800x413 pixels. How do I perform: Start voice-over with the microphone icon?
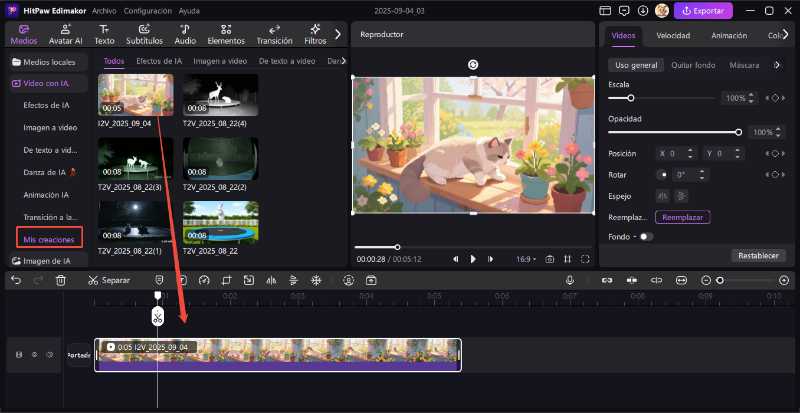[570, 280]
